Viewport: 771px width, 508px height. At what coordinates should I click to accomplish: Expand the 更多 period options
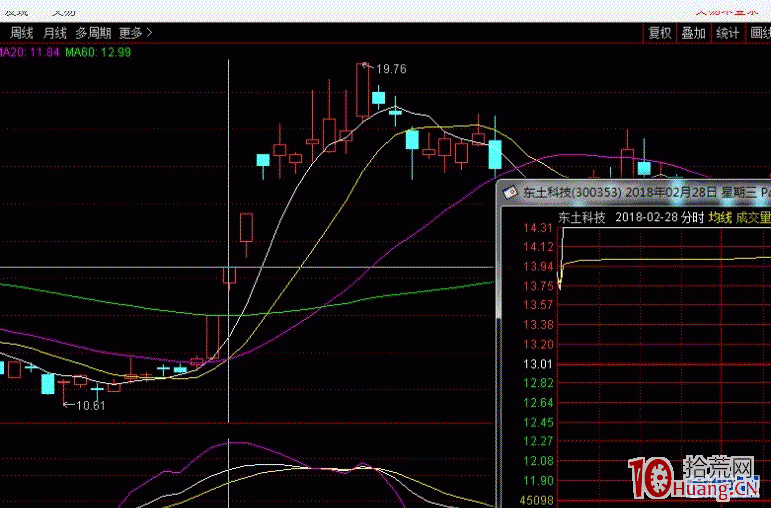click(135, 32)
